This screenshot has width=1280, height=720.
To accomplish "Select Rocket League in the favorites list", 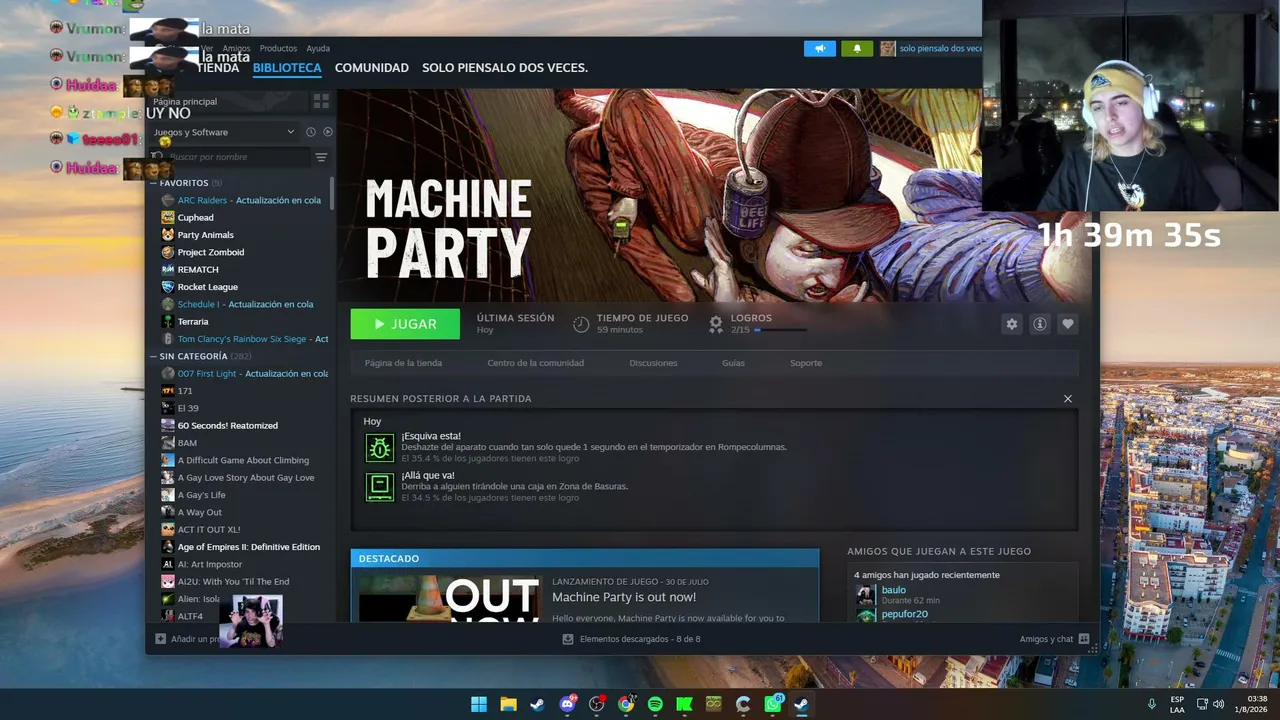I will [x=207, y=287].
